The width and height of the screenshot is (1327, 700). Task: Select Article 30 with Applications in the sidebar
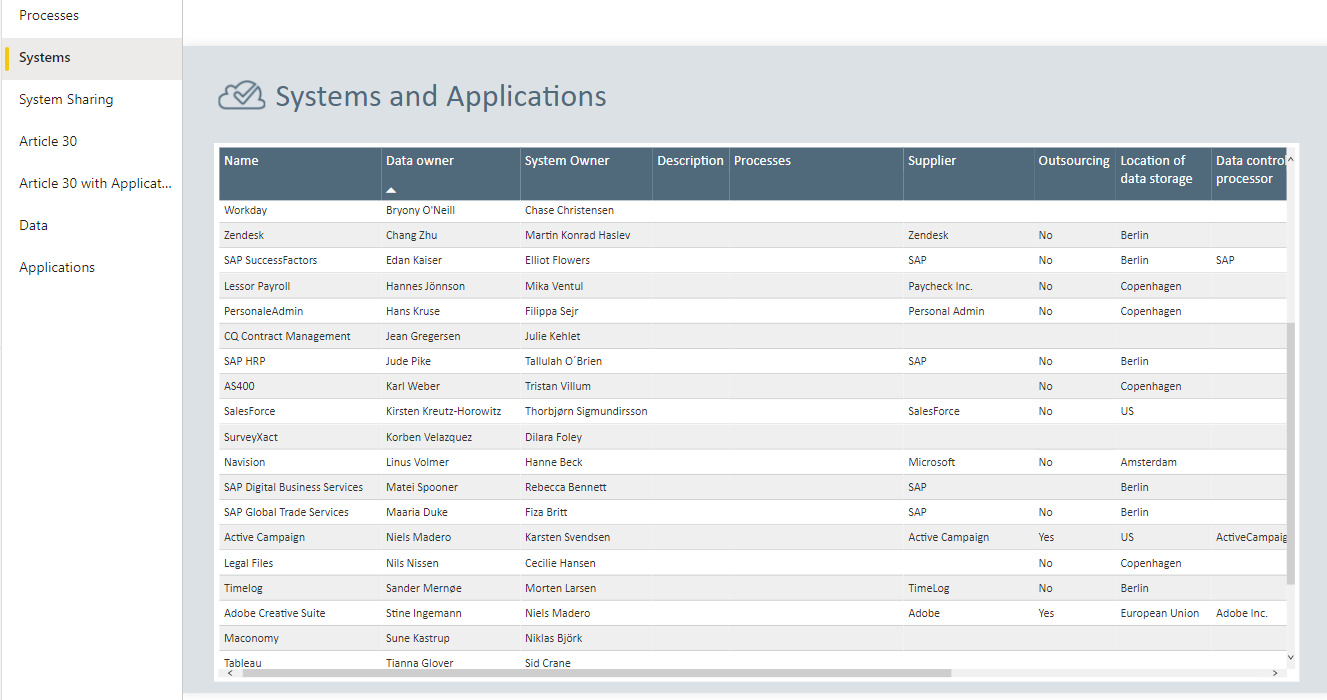(95, 184)
